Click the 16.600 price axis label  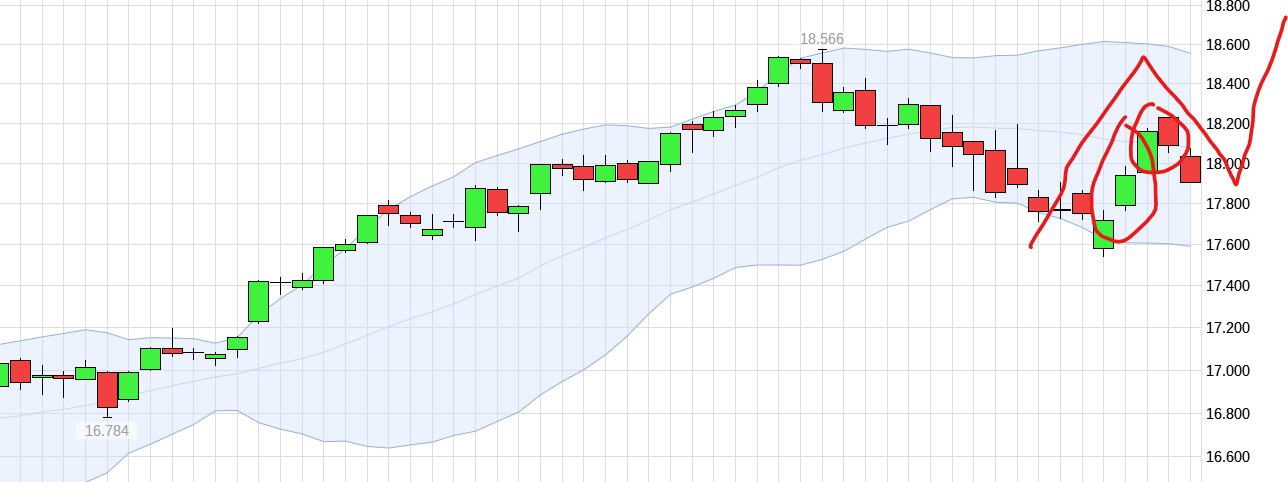coord(1228,457)
